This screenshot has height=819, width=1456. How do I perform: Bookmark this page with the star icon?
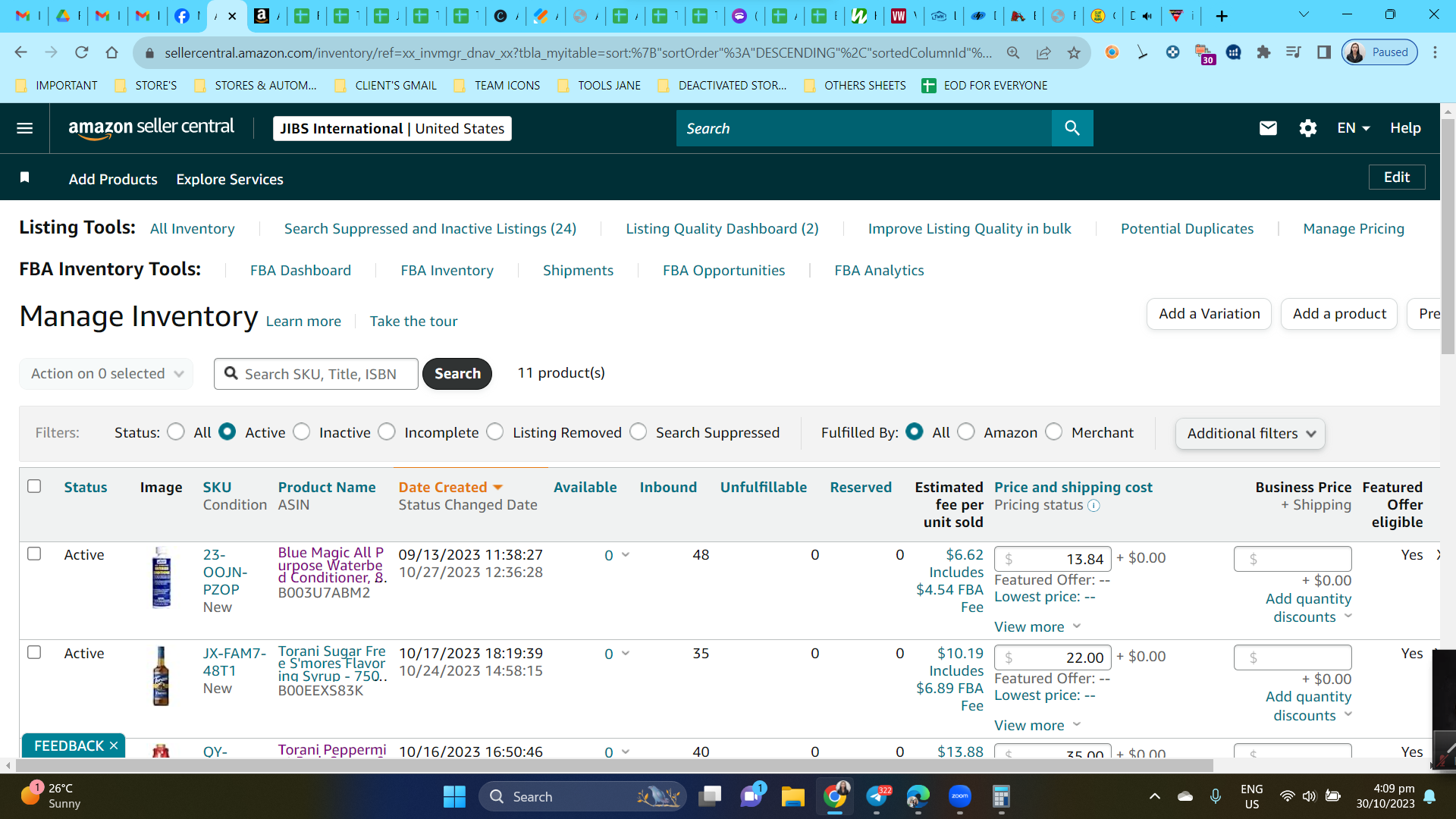(x=1074, y=52)
